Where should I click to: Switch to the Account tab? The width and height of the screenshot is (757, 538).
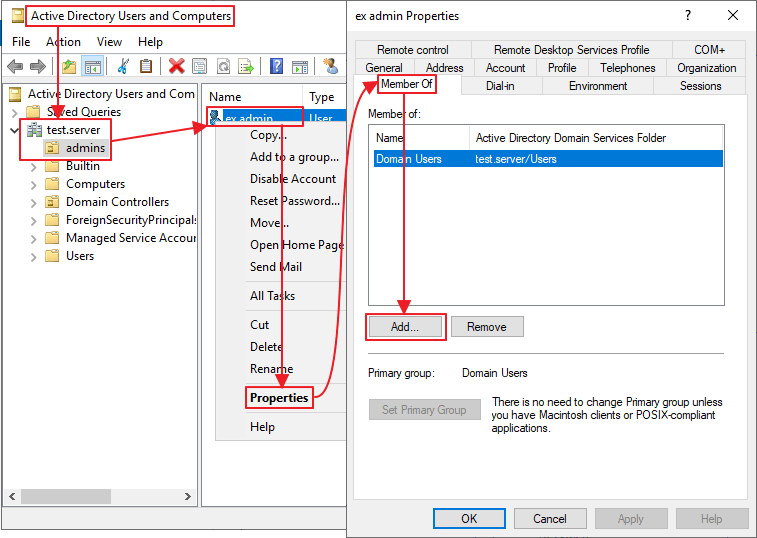pos(505,68)
